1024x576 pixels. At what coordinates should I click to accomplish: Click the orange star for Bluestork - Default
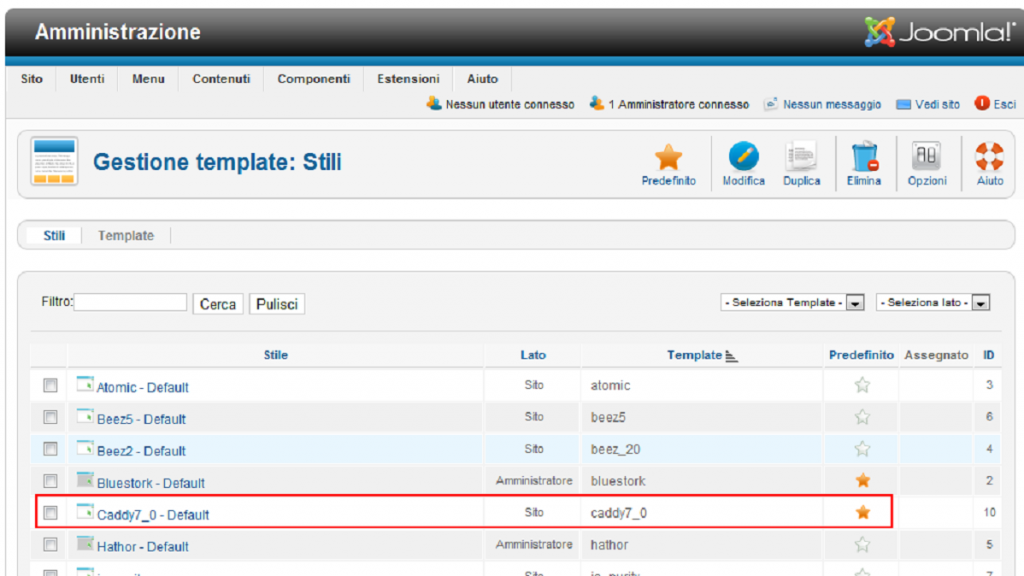click(x=862, y=481)
